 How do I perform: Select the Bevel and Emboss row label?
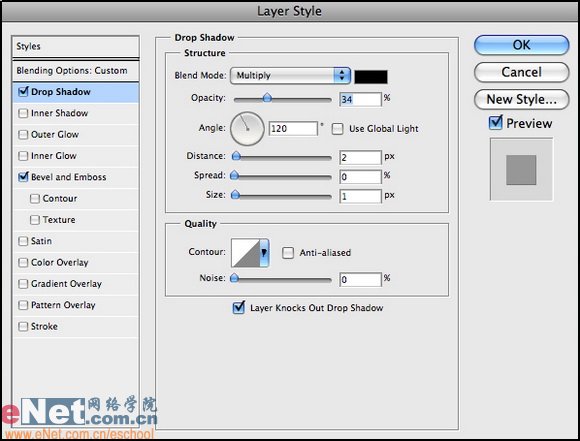pyautogui.click(x=68, y=177)
